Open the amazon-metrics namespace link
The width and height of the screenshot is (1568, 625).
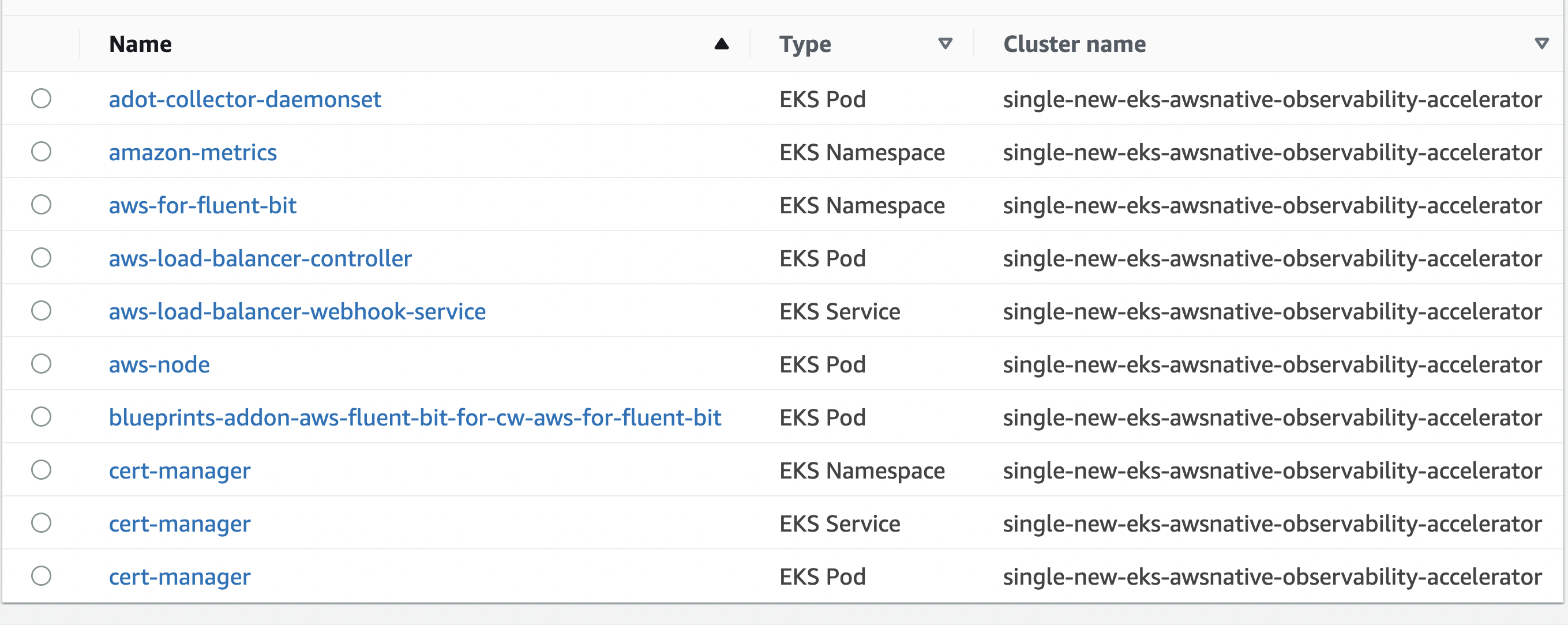192,152
